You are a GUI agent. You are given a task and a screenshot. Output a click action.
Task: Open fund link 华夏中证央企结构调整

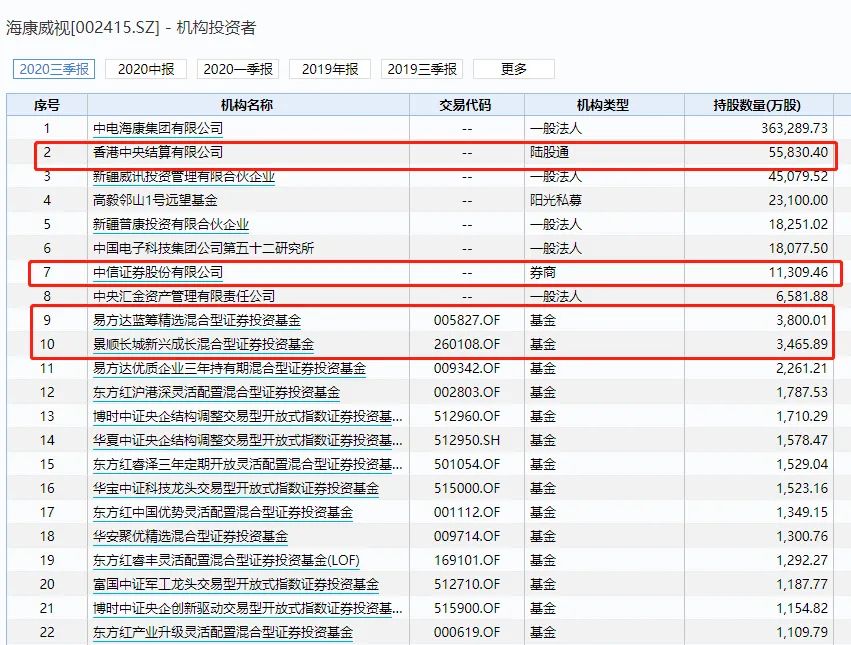click(247, 440)
